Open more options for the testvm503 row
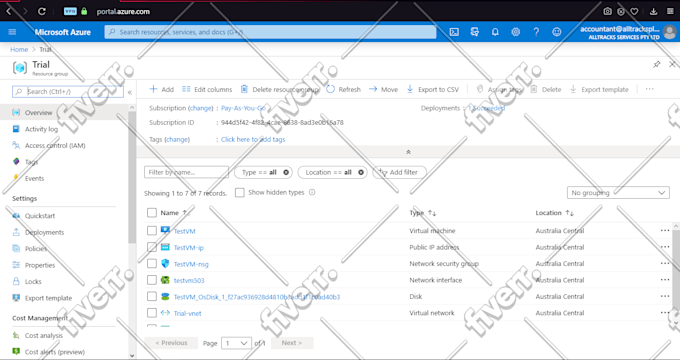Viewport: 680px width, 360px height. coord(664,280)
